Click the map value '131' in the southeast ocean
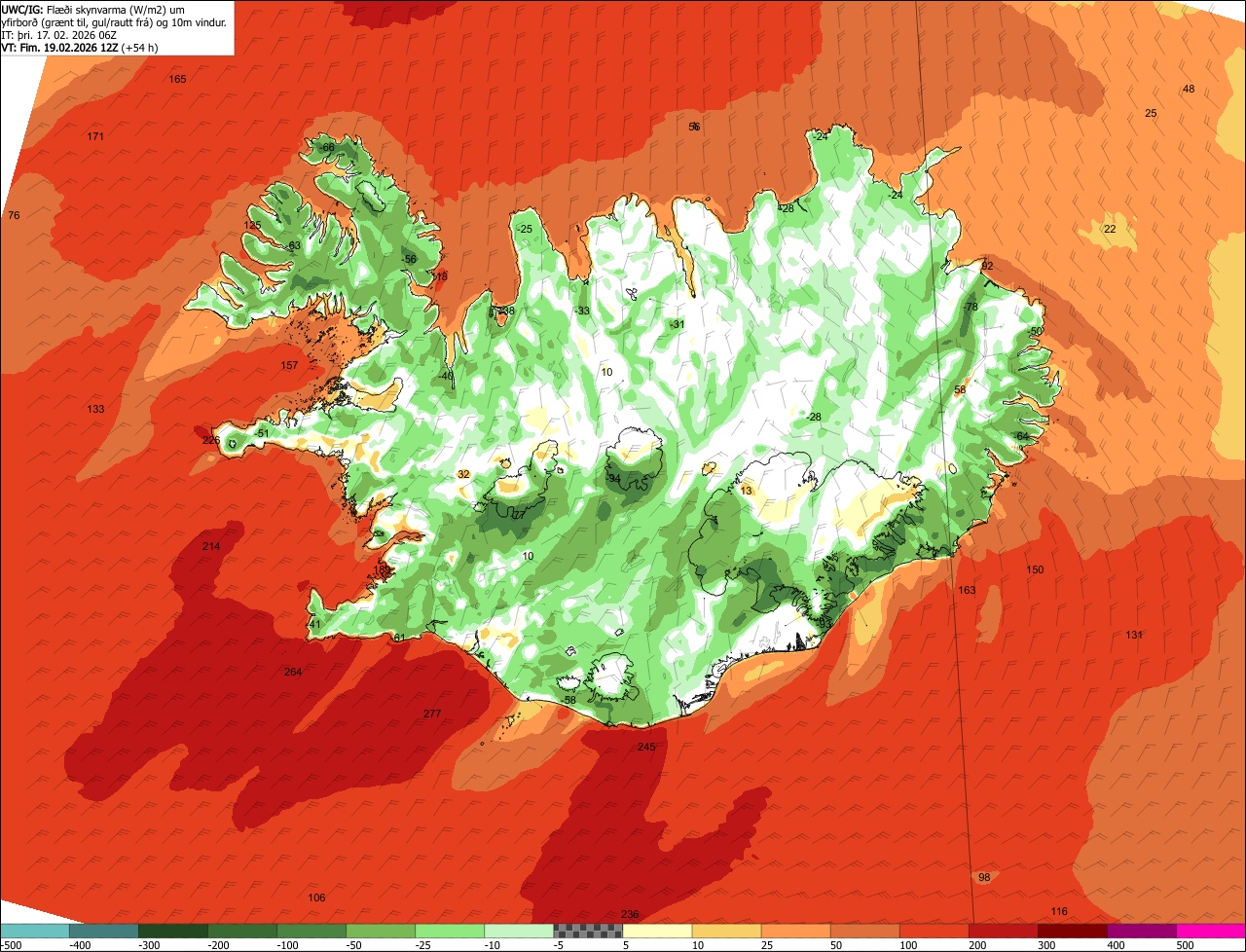The height and width of the screenshot is (952, 1246). click(x=1134, y=635)
